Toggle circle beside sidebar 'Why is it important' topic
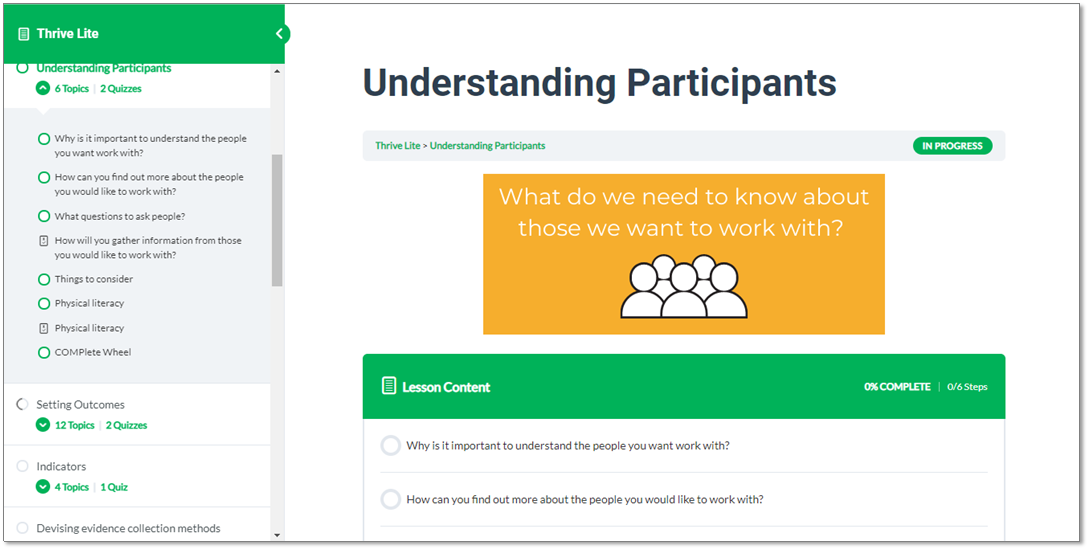 tap(44, 139)
